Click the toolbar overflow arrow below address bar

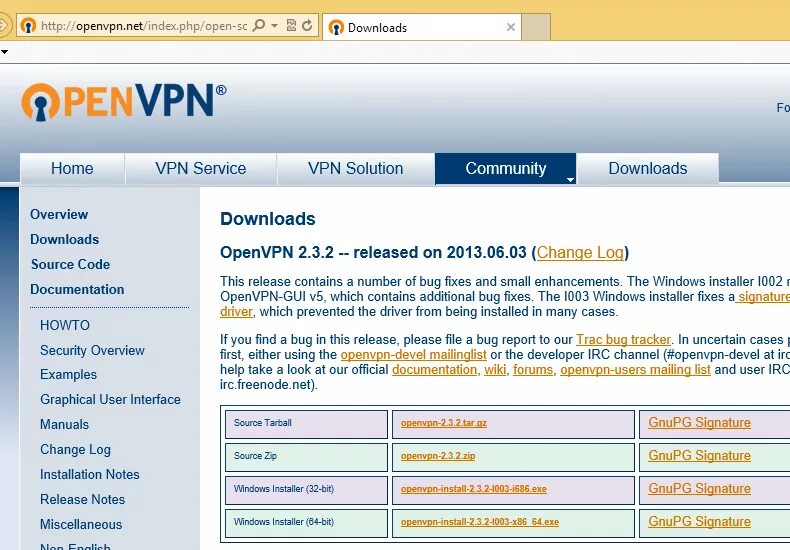point(4,52)
